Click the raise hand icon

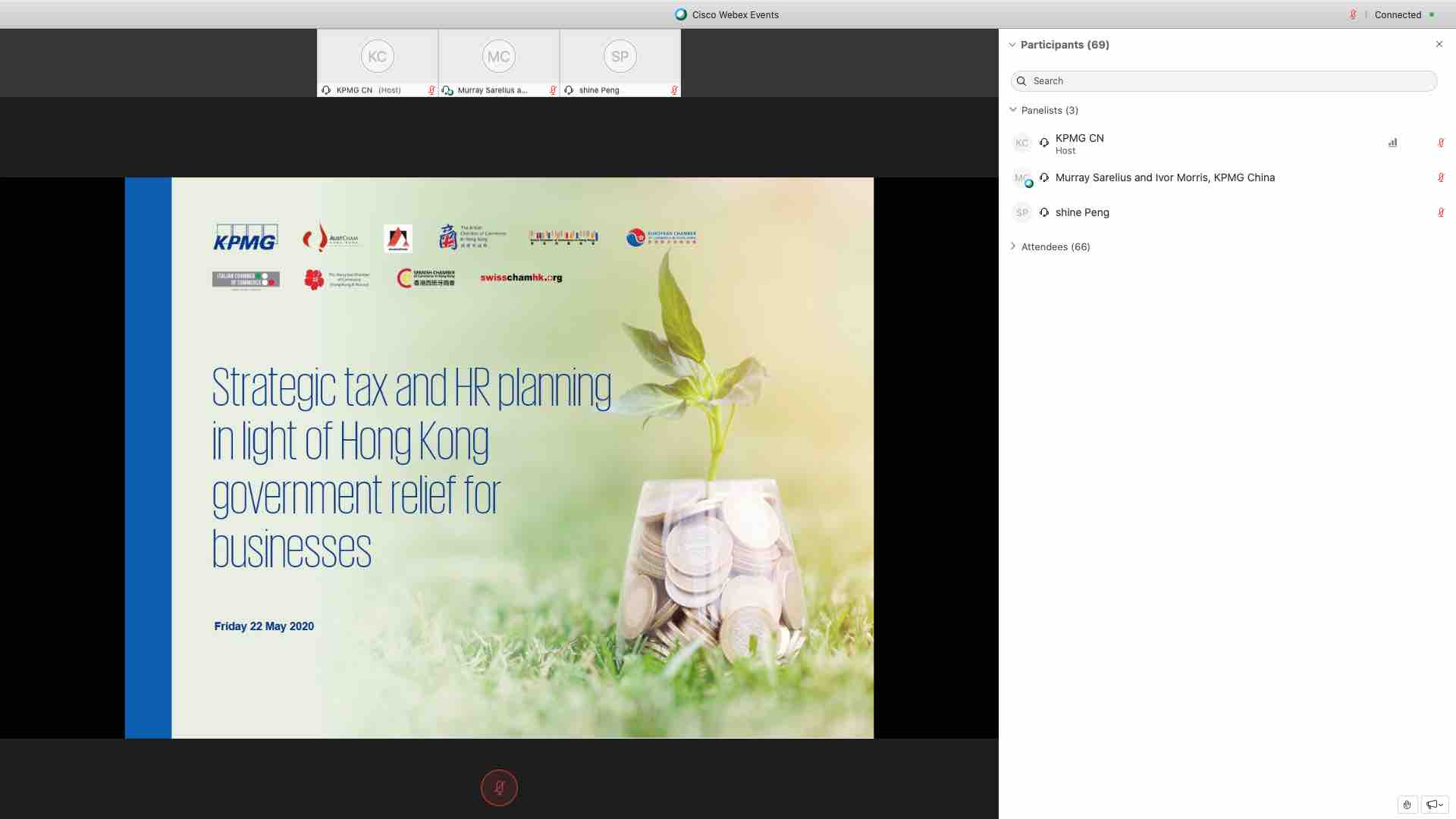1407,805
